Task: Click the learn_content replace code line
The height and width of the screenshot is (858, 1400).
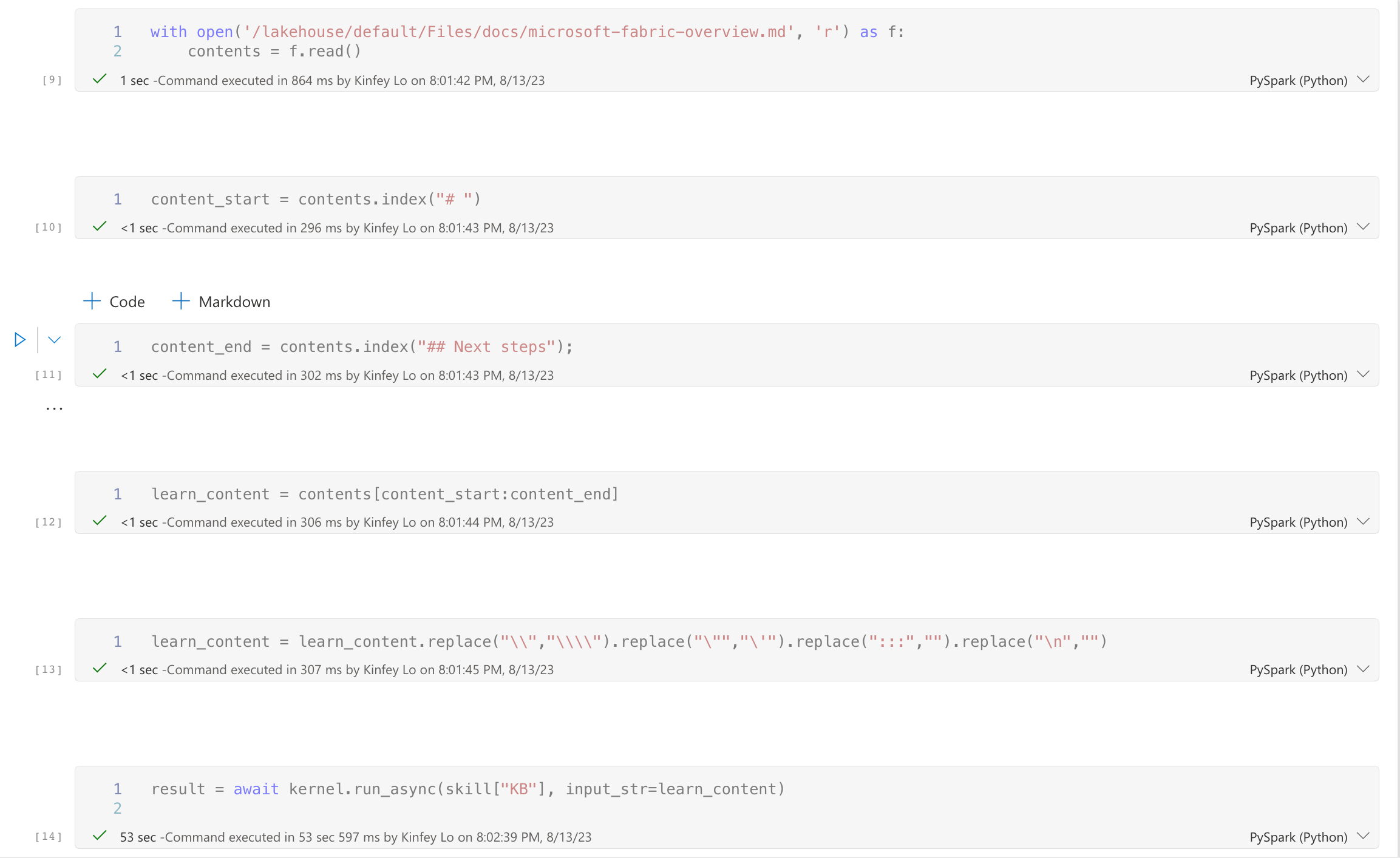Action: [x=628, y=641]
